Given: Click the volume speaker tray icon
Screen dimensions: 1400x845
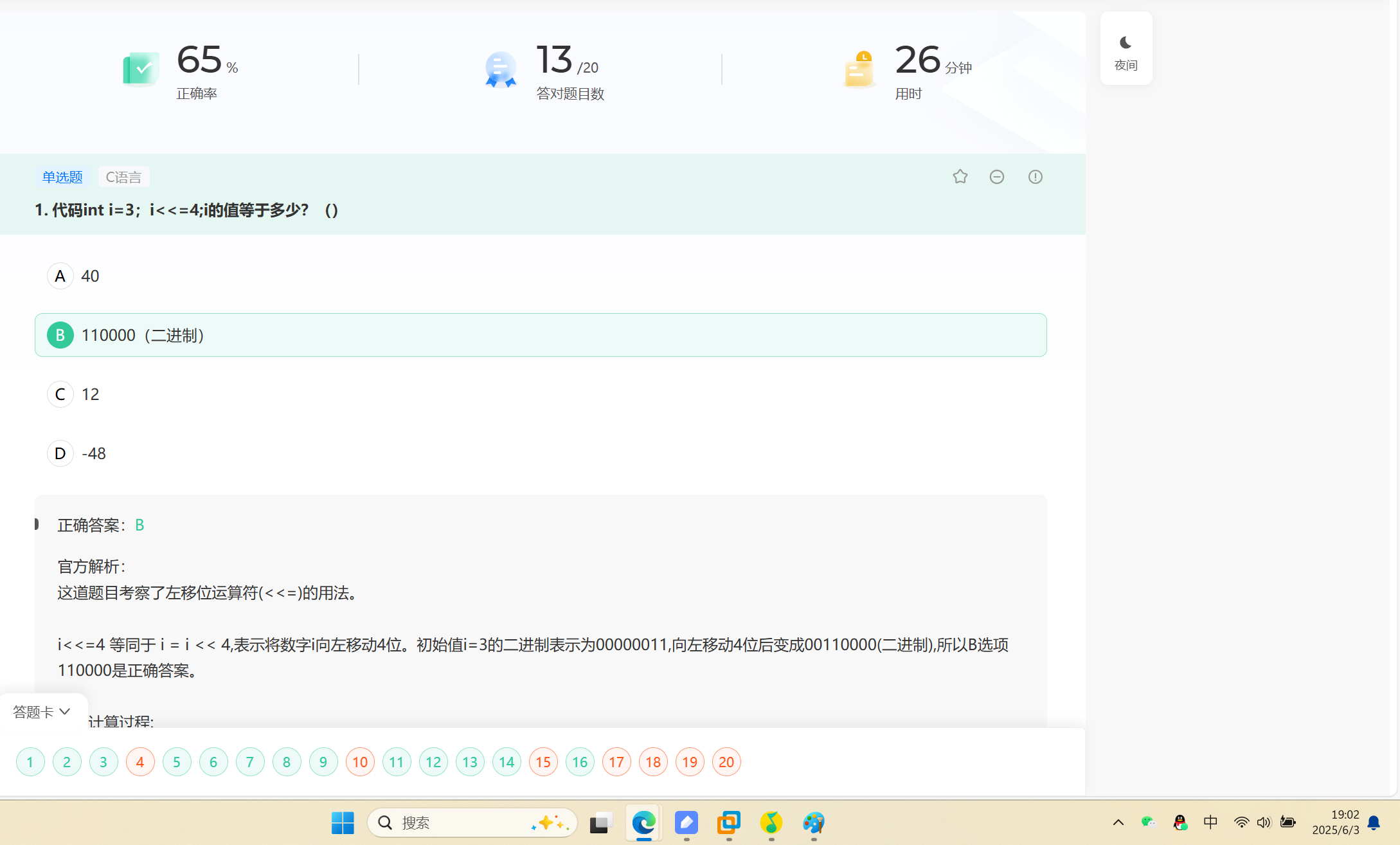Looking at the screenshot, I should point(1263,822).
